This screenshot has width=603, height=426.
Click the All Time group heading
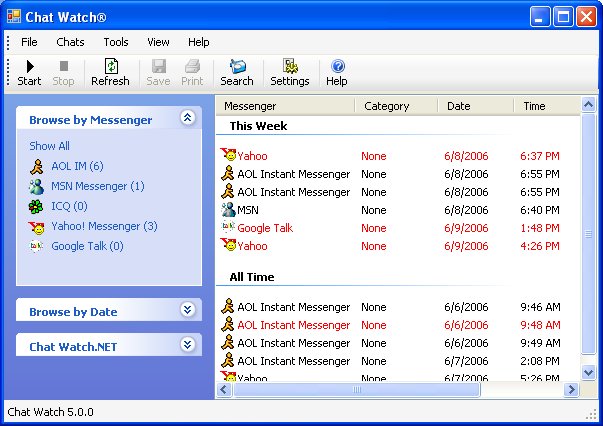click(x=252, y=277)
